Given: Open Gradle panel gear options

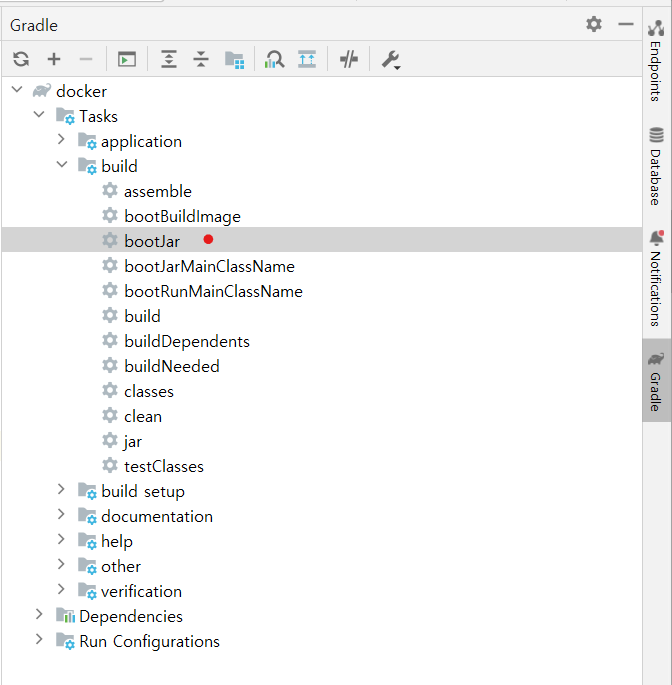Looking at the screenshot, I should click(x=594, y=24).
